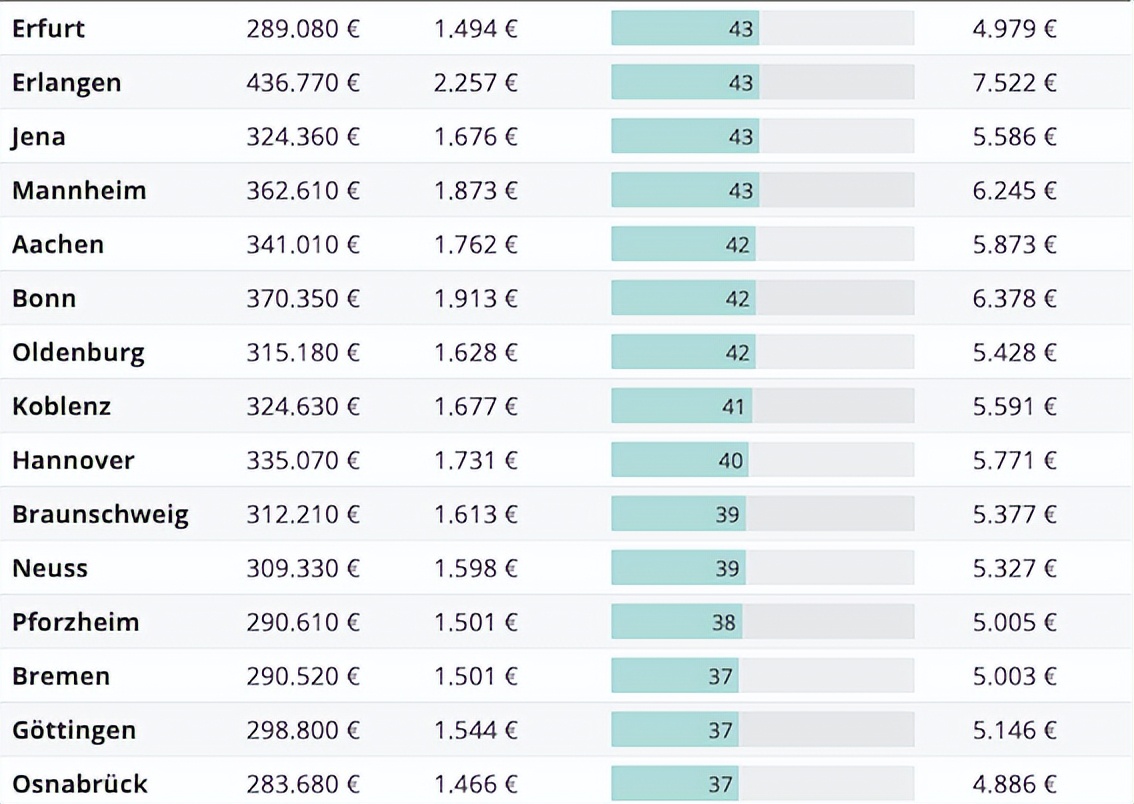Click the 436.770 € price cell

(x=303, y=82)
